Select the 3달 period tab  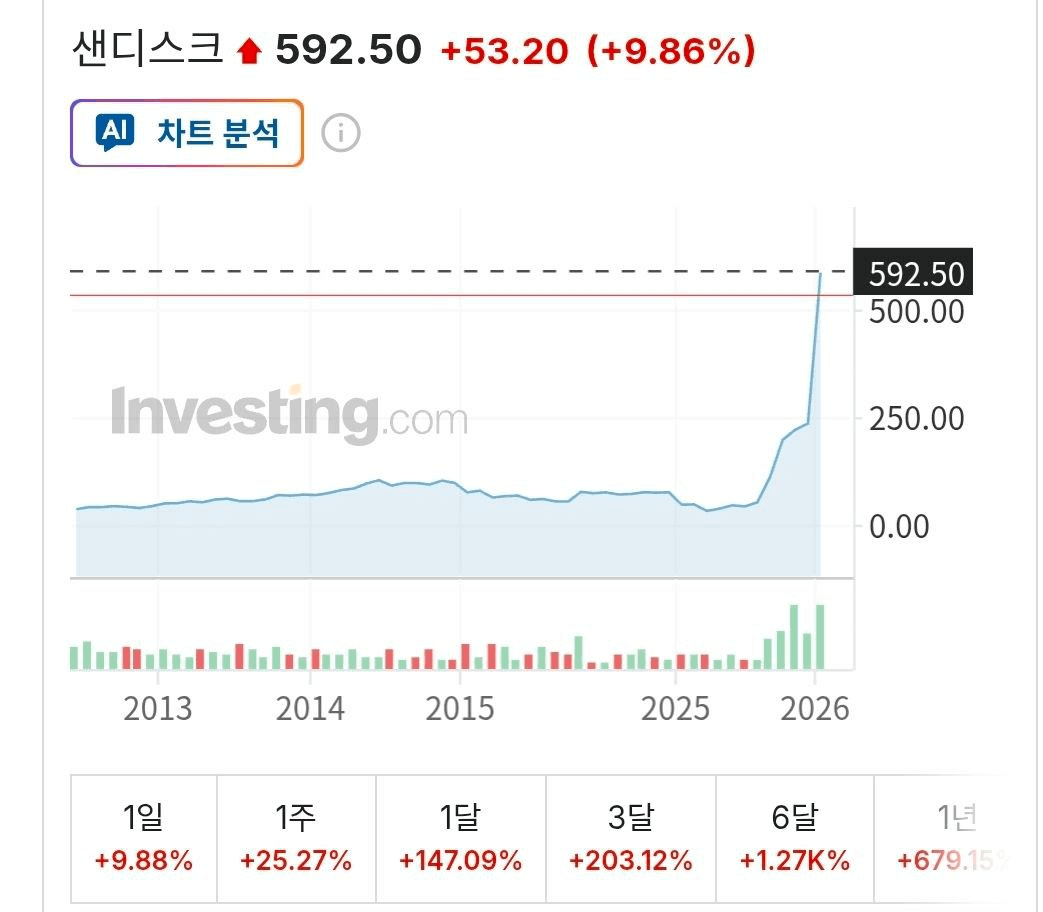[630, 838]
